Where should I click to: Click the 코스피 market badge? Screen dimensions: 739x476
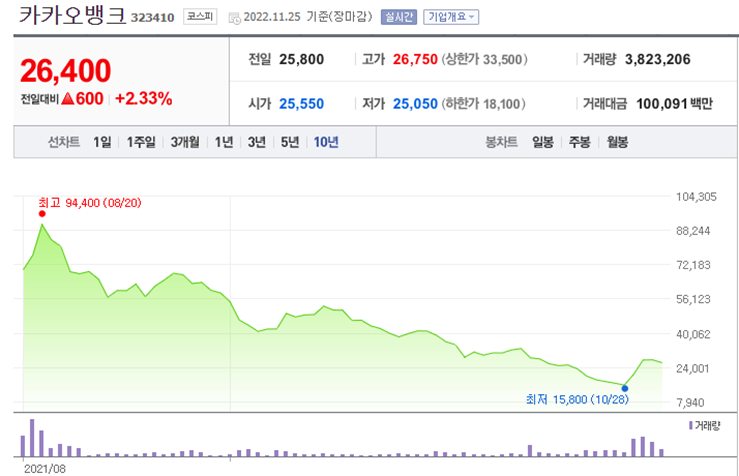point(200,17)
